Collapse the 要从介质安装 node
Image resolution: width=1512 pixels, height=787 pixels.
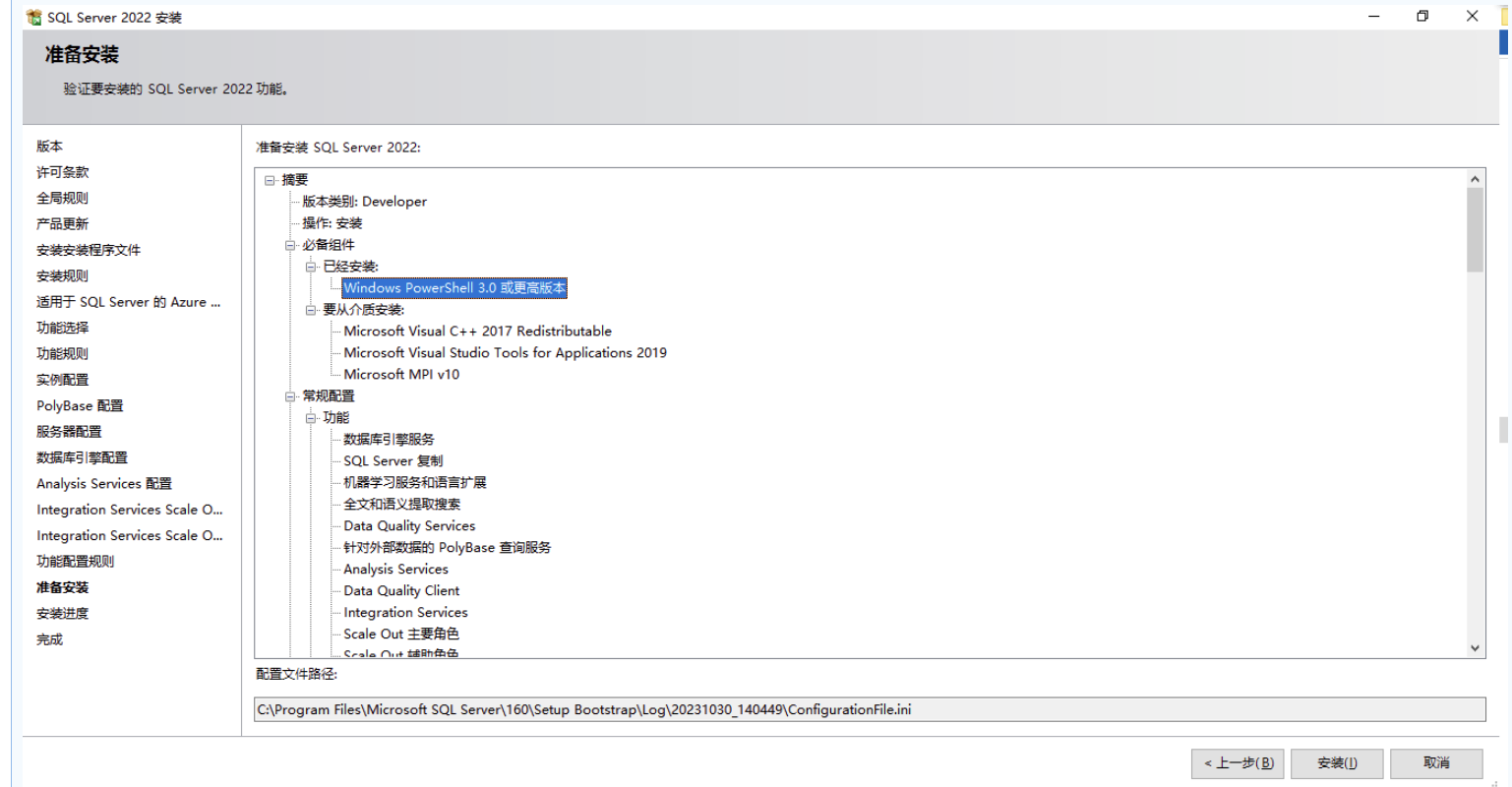pos(311,310)
